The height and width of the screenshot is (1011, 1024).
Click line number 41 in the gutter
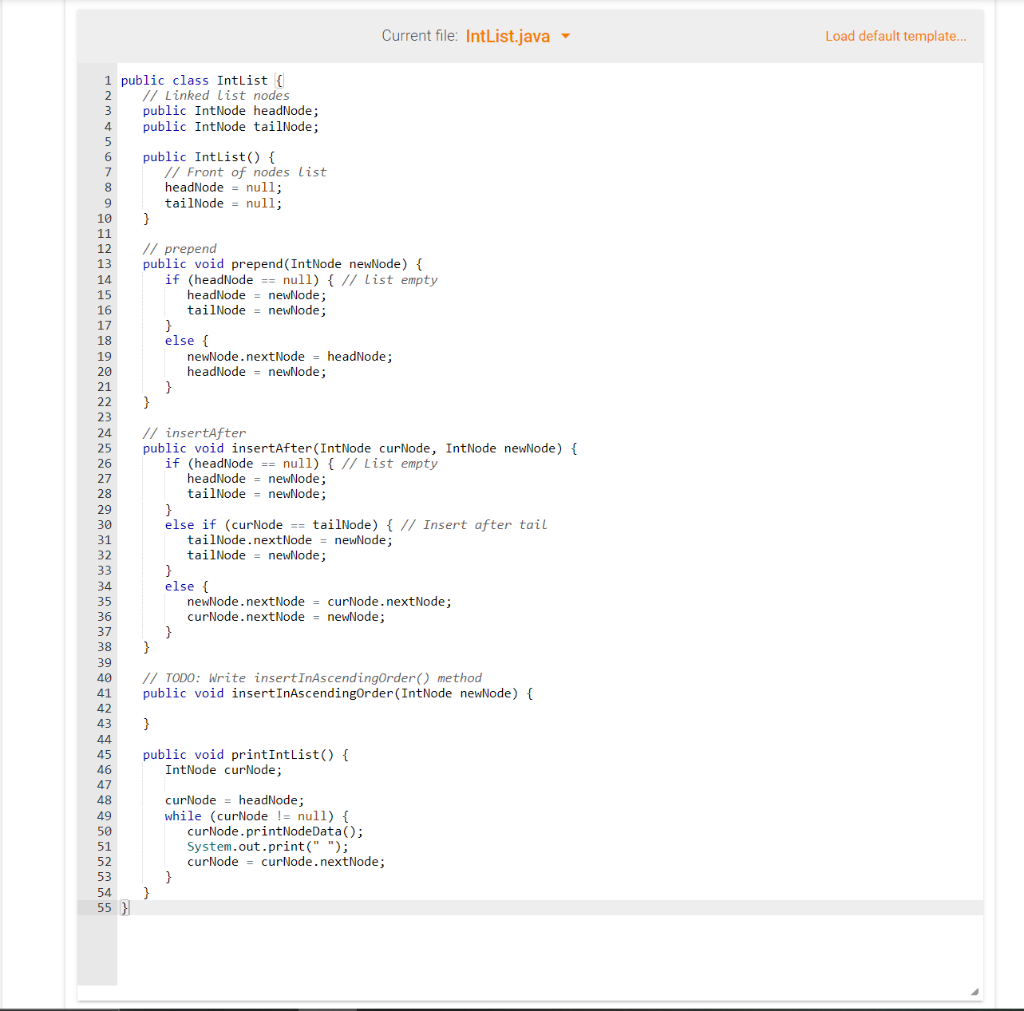pyautogui.click(x=104, y=692)
